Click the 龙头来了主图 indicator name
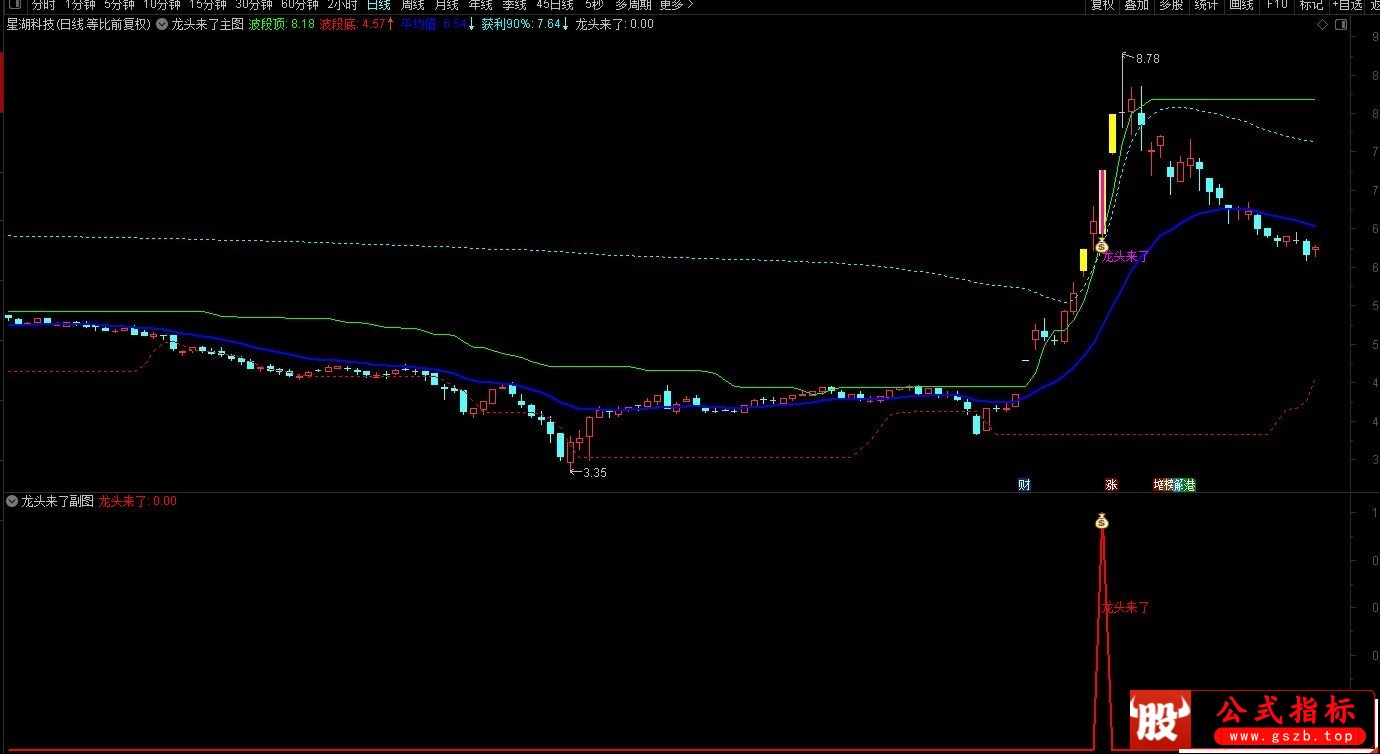 tap(207, 24)
